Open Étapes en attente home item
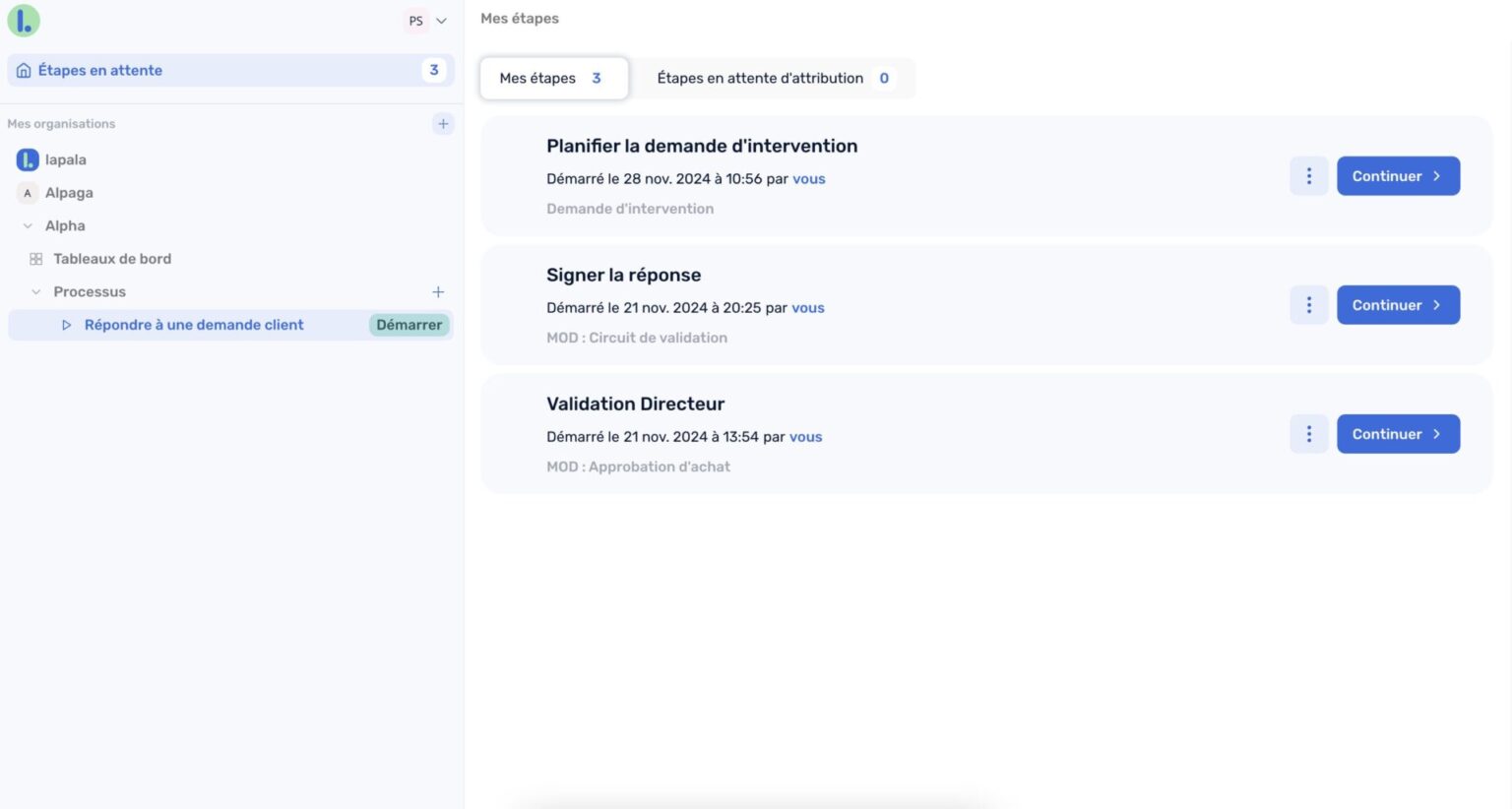Screen dimensions: 1512x809 tap(100, 71)
